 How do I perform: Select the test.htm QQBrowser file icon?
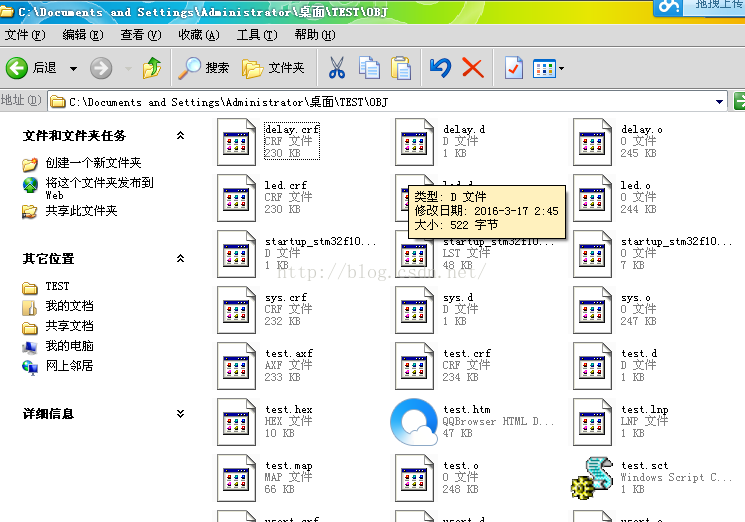click(x=414, y=421)
